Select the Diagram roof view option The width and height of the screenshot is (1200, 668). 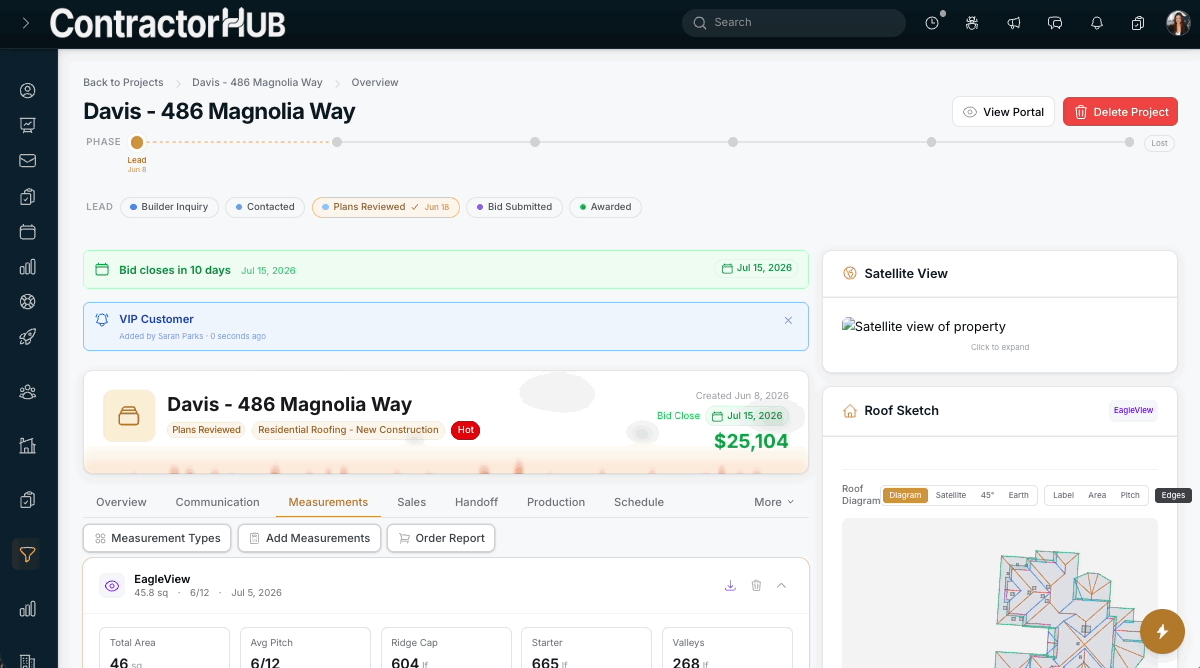click(x=904, y=495)
